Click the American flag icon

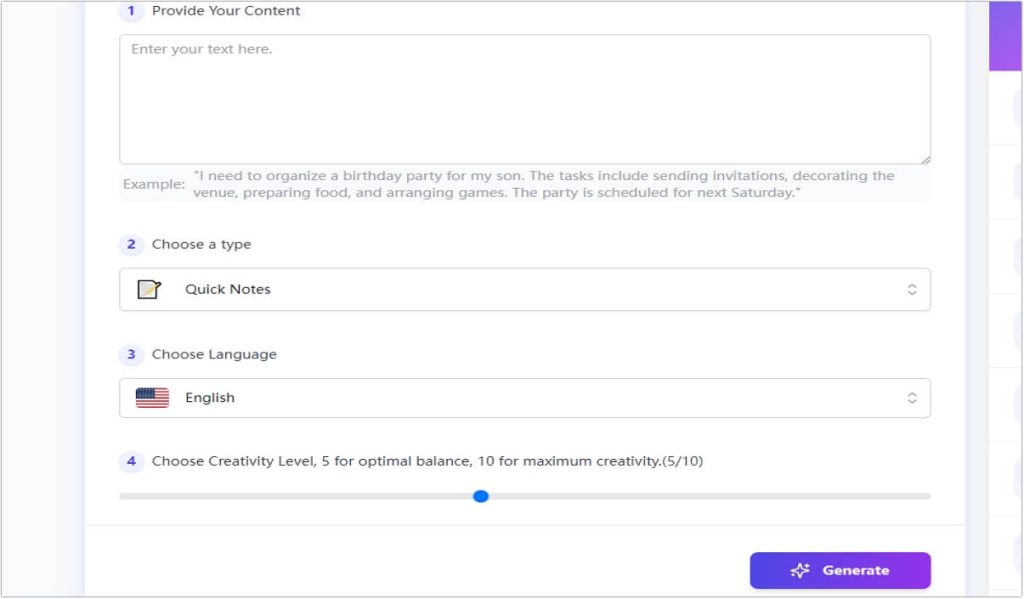coord(153,397)
